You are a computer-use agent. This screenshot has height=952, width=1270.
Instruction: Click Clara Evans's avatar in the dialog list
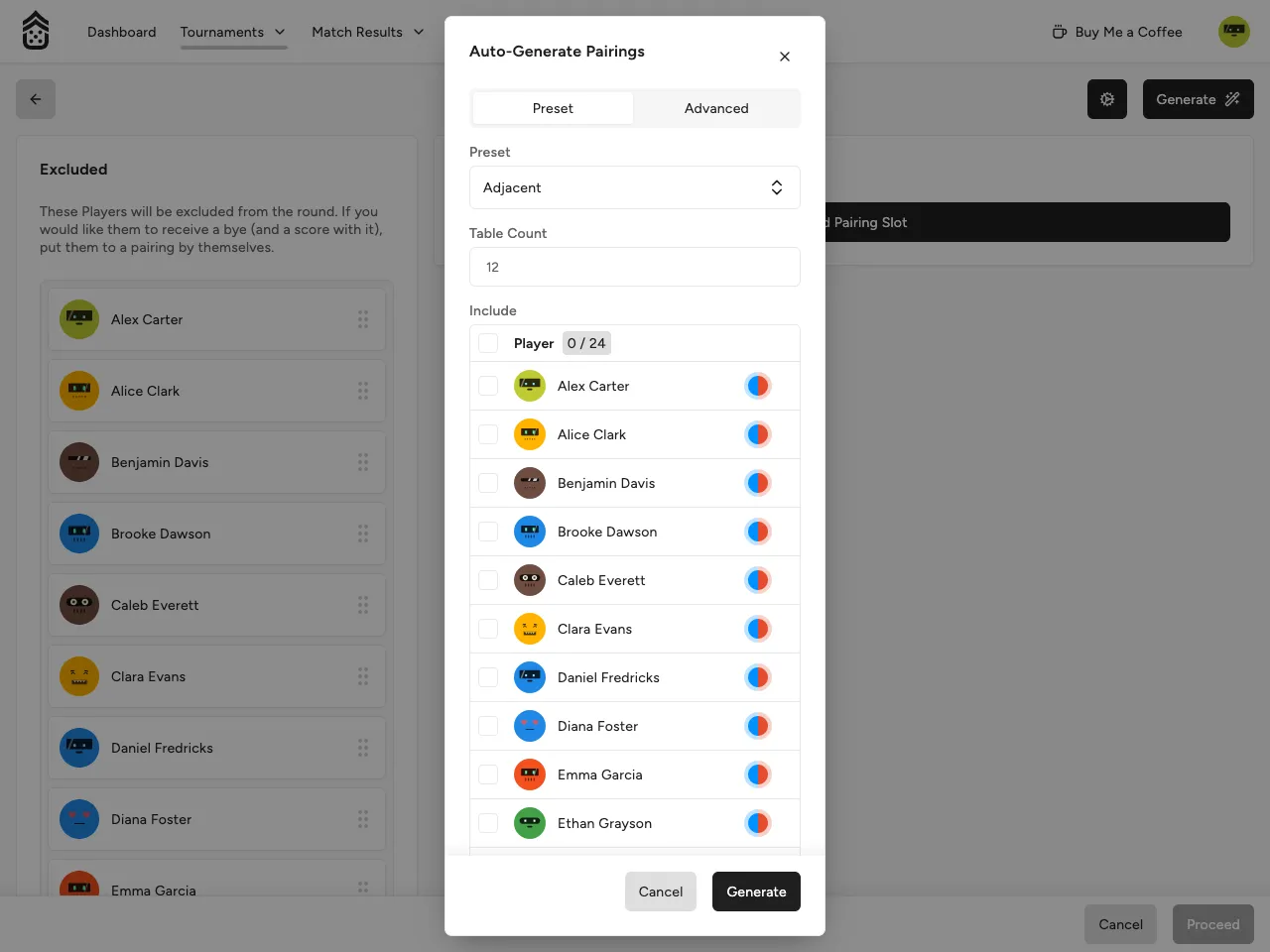pyautogui.click(x=530, y=629)
